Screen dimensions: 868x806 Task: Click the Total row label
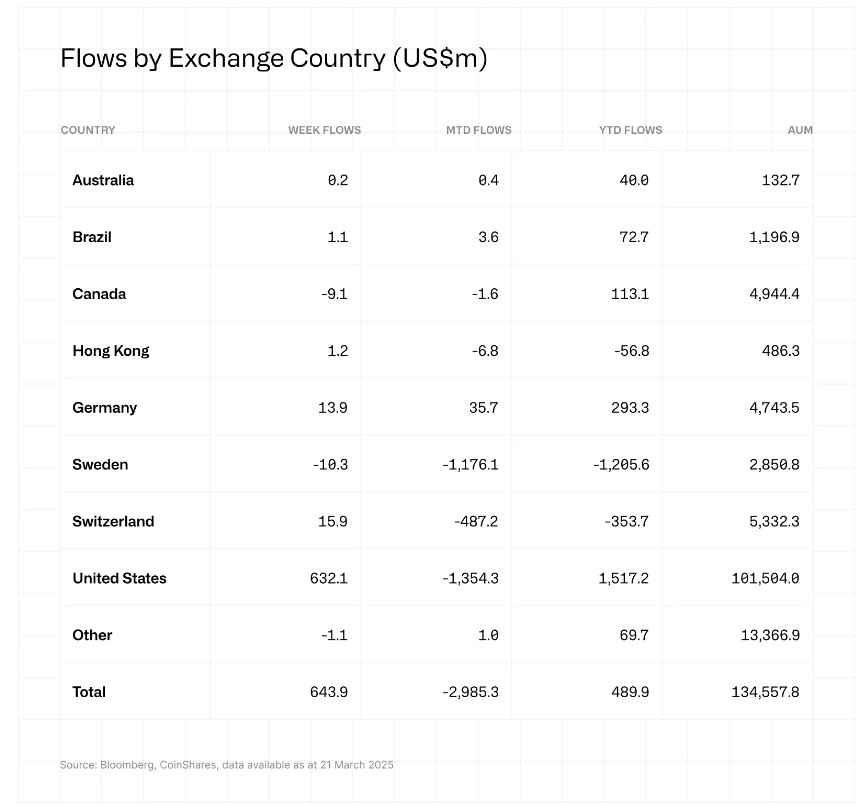tap(89, 692)
